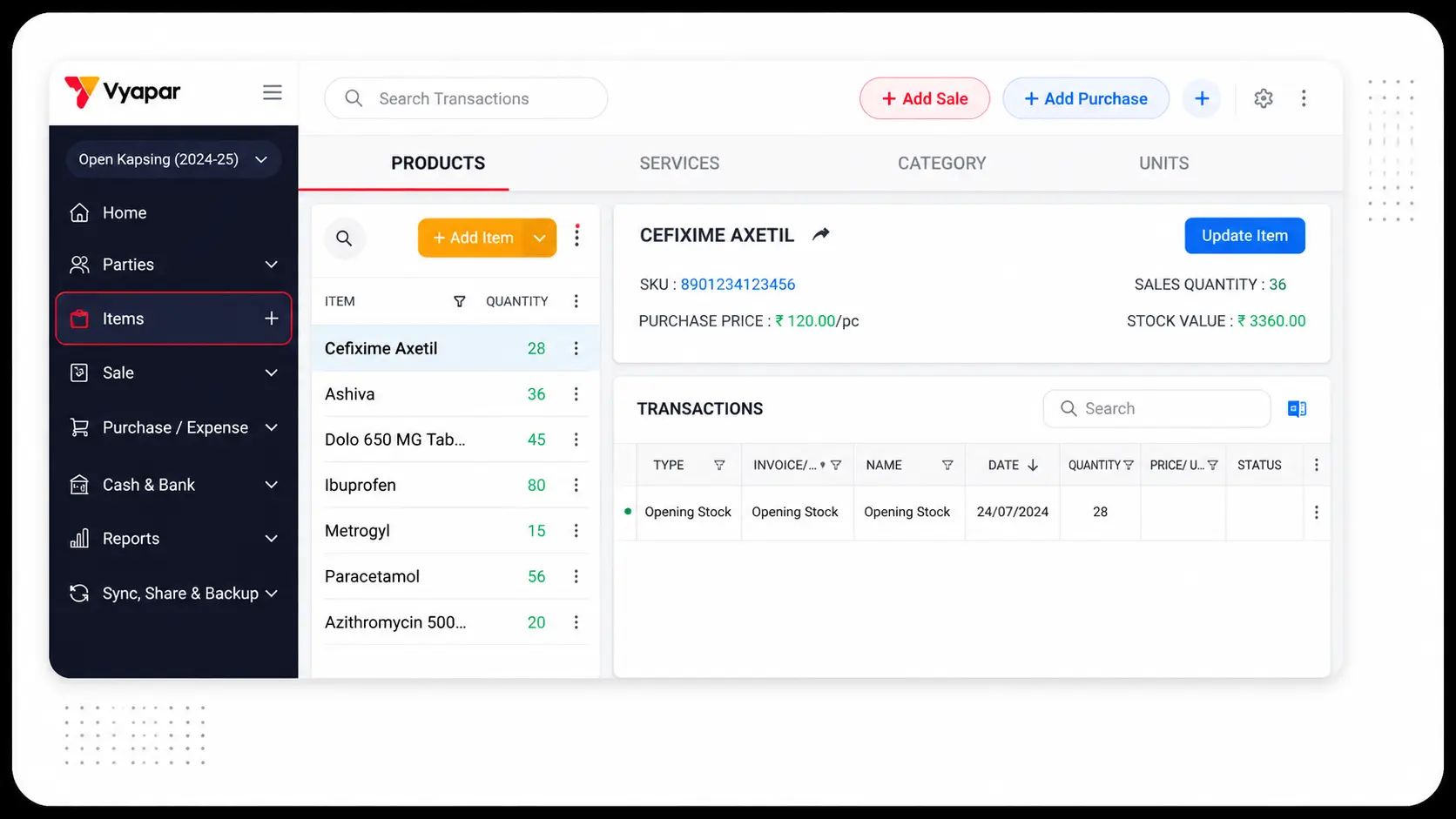Expand Reports sidebar chevron
Screen dimensions: 1456x819
pos(272,539)
